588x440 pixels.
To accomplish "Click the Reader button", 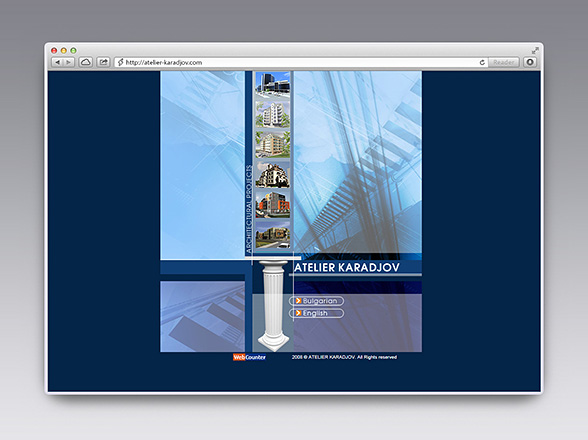I will coord(504,62).
